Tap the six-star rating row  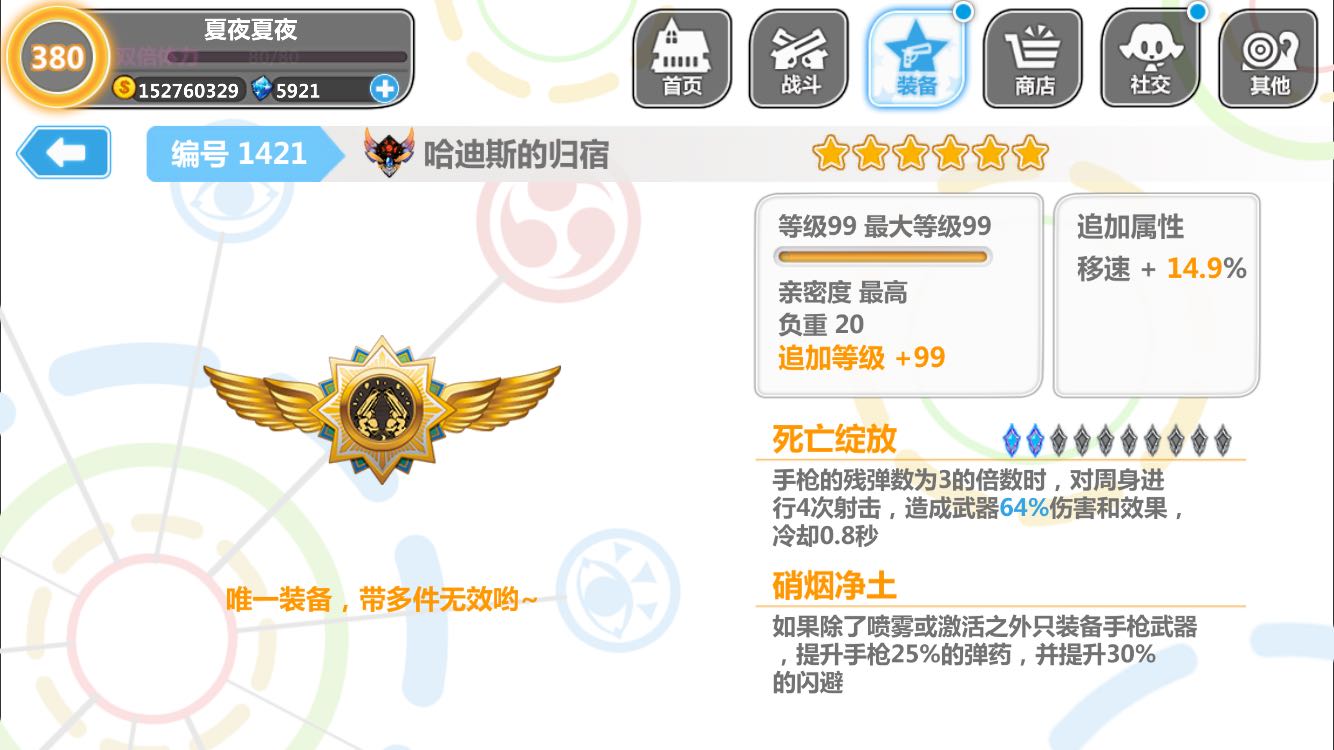(x=930, y=153)
